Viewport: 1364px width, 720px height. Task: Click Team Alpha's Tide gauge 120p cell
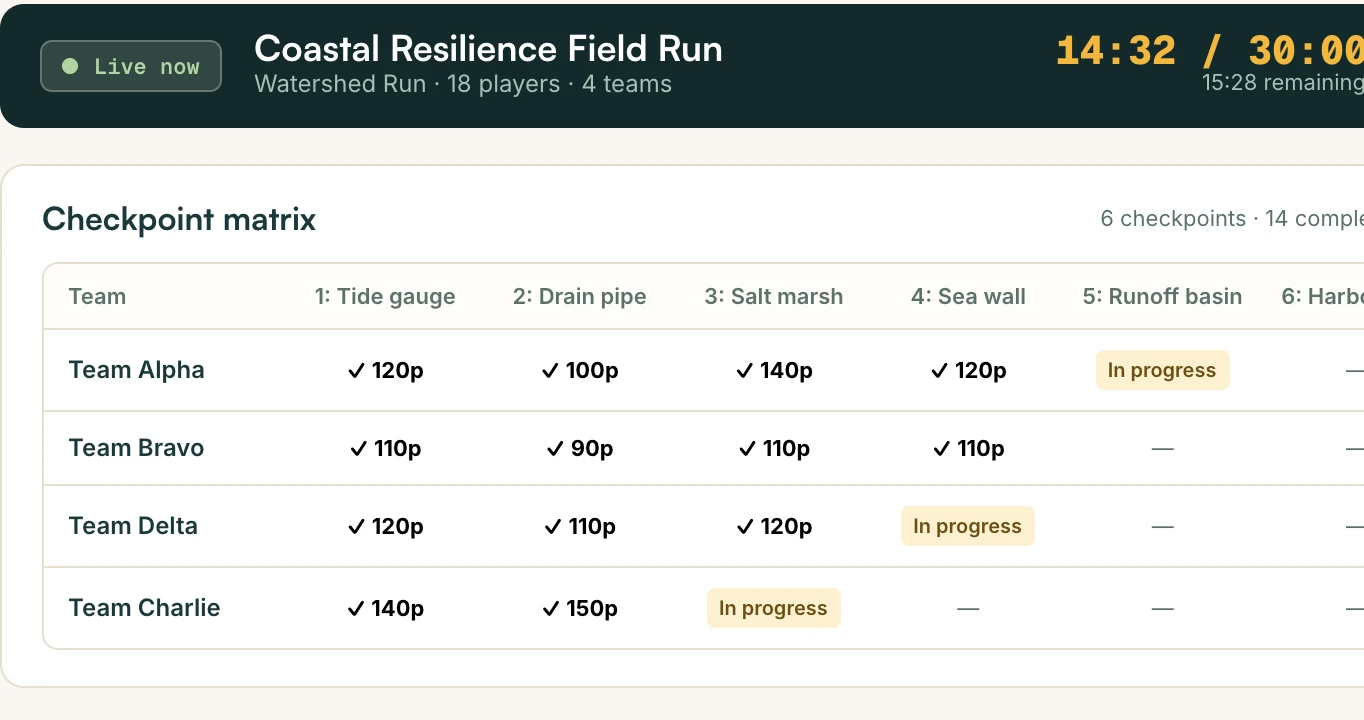(385, 370)
